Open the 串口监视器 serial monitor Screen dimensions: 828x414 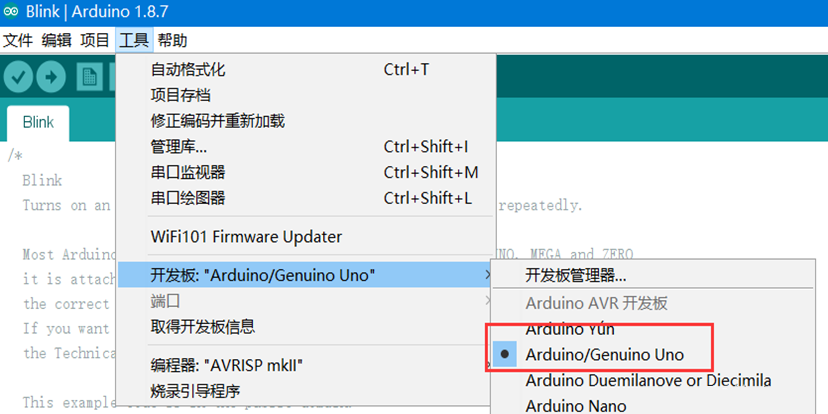point(188,172)
